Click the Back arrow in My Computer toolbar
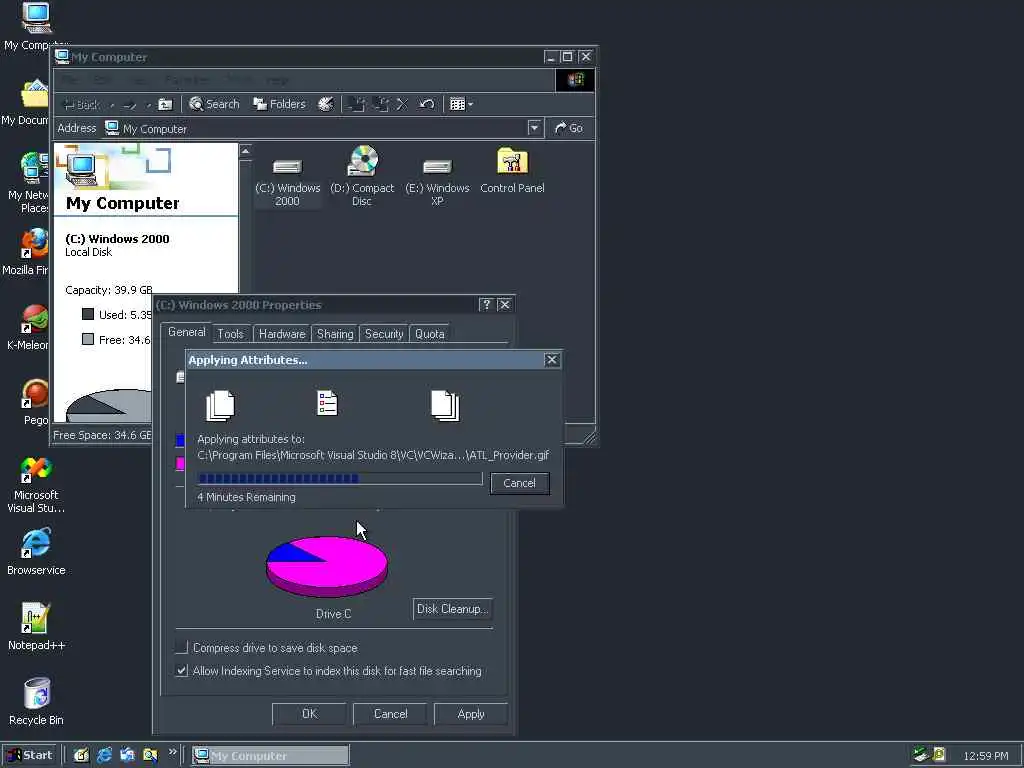This screenshot has width=1024, height=768. coord(80,104)
